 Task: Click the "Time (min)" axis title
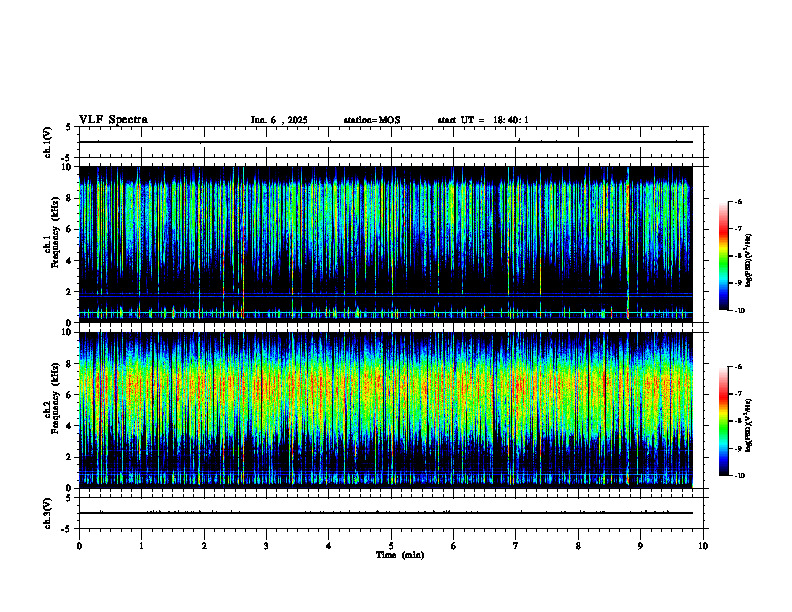point(400,555)
